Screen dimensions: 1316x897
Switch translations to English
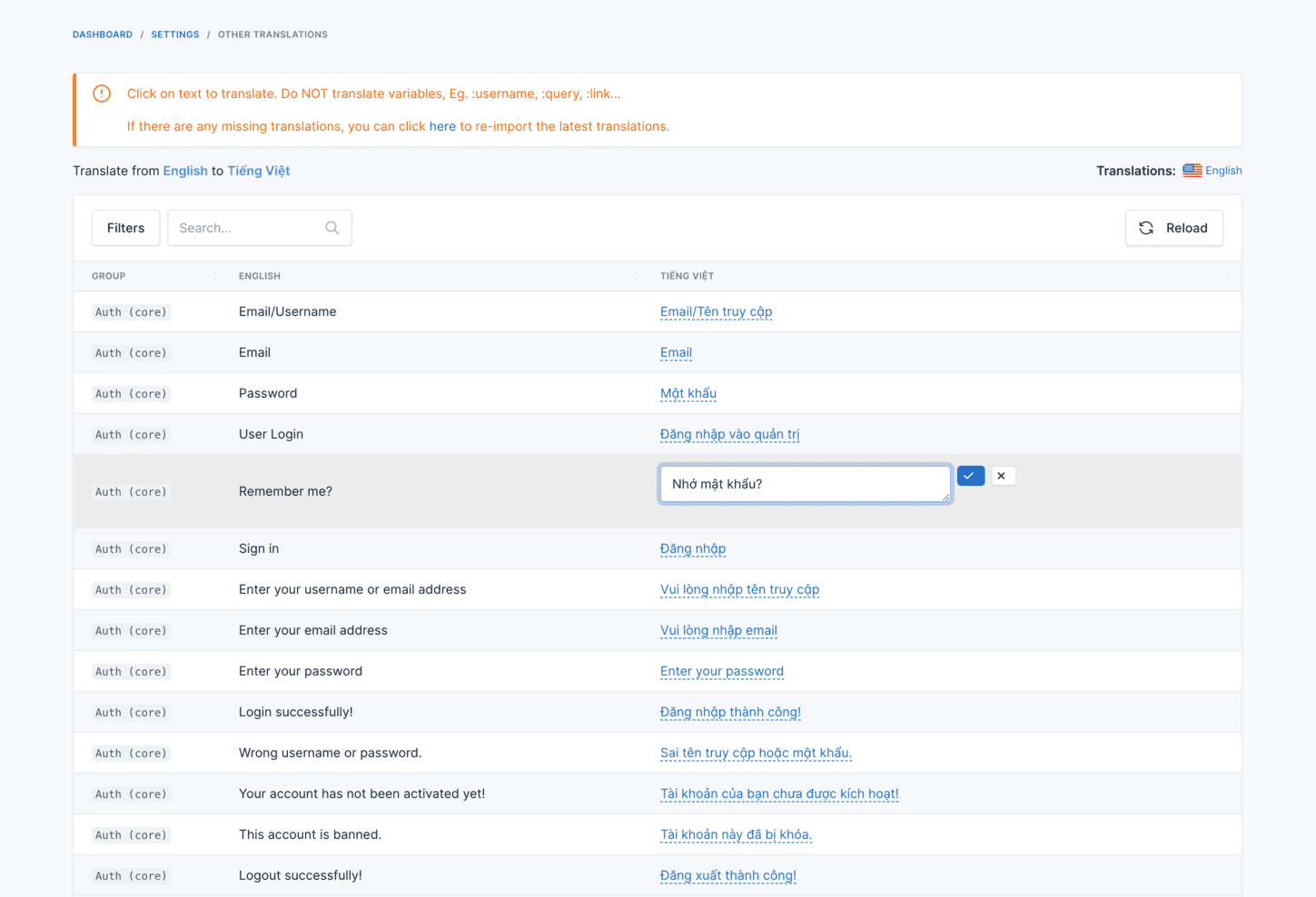[x=1223, y=171]
